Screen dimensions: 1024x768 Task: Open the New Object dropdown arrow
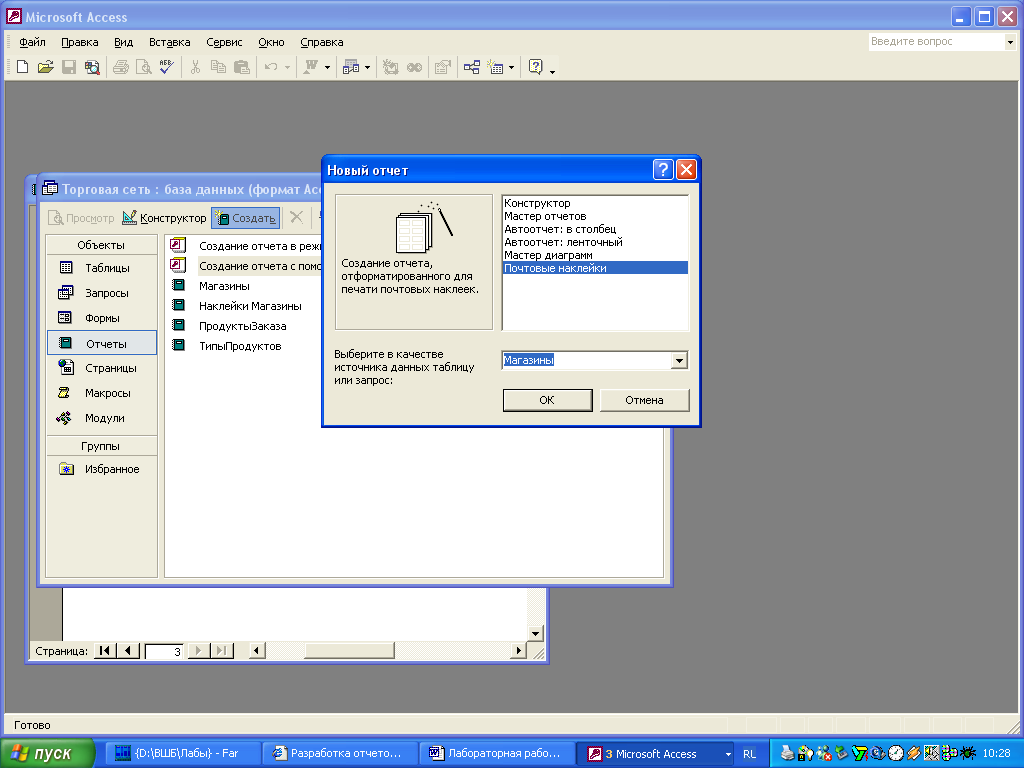point(511,67)
